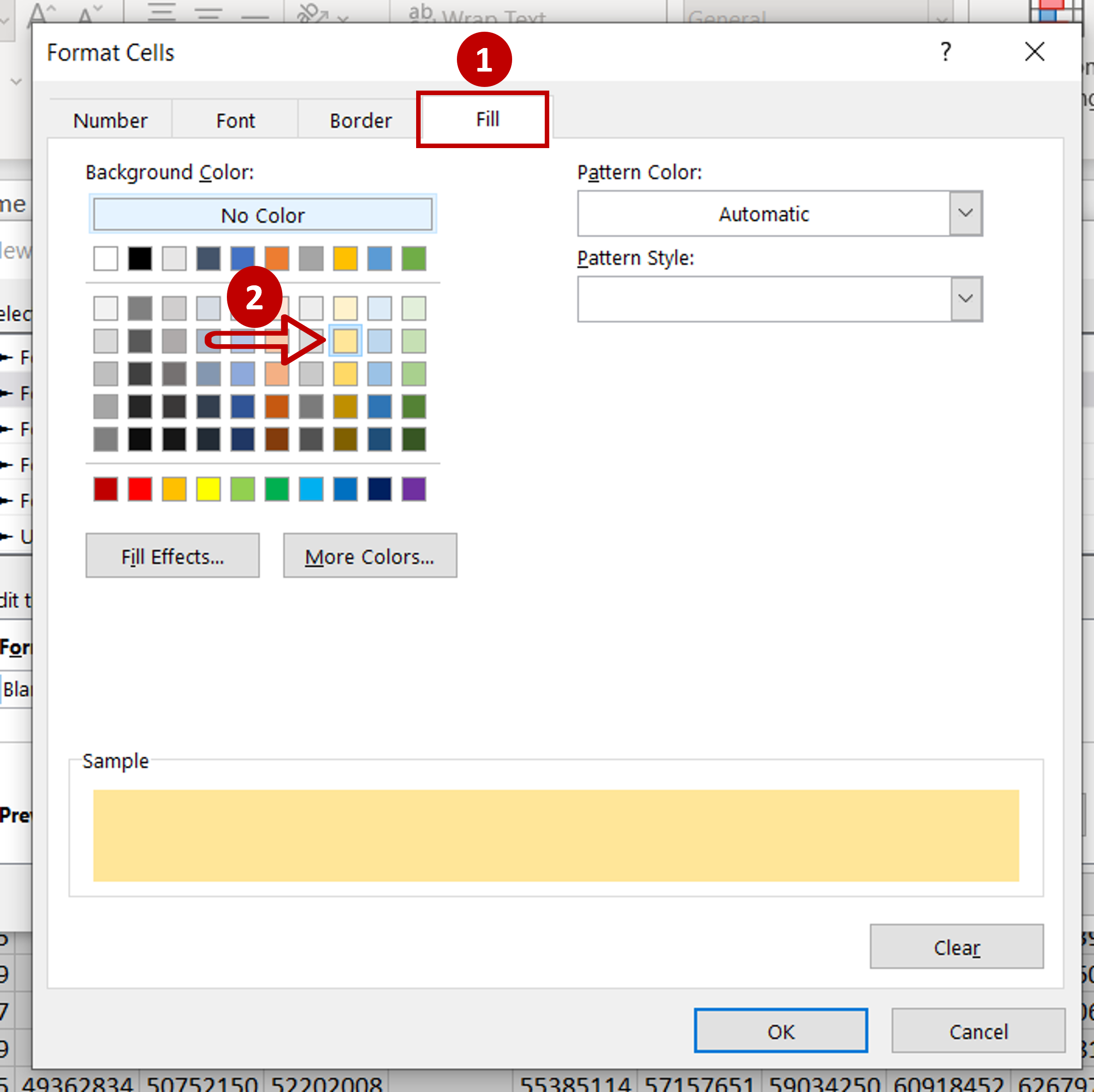Clear the fill formatting
This screenshot has width=1094, height=1092.
[x=956, y=947]
